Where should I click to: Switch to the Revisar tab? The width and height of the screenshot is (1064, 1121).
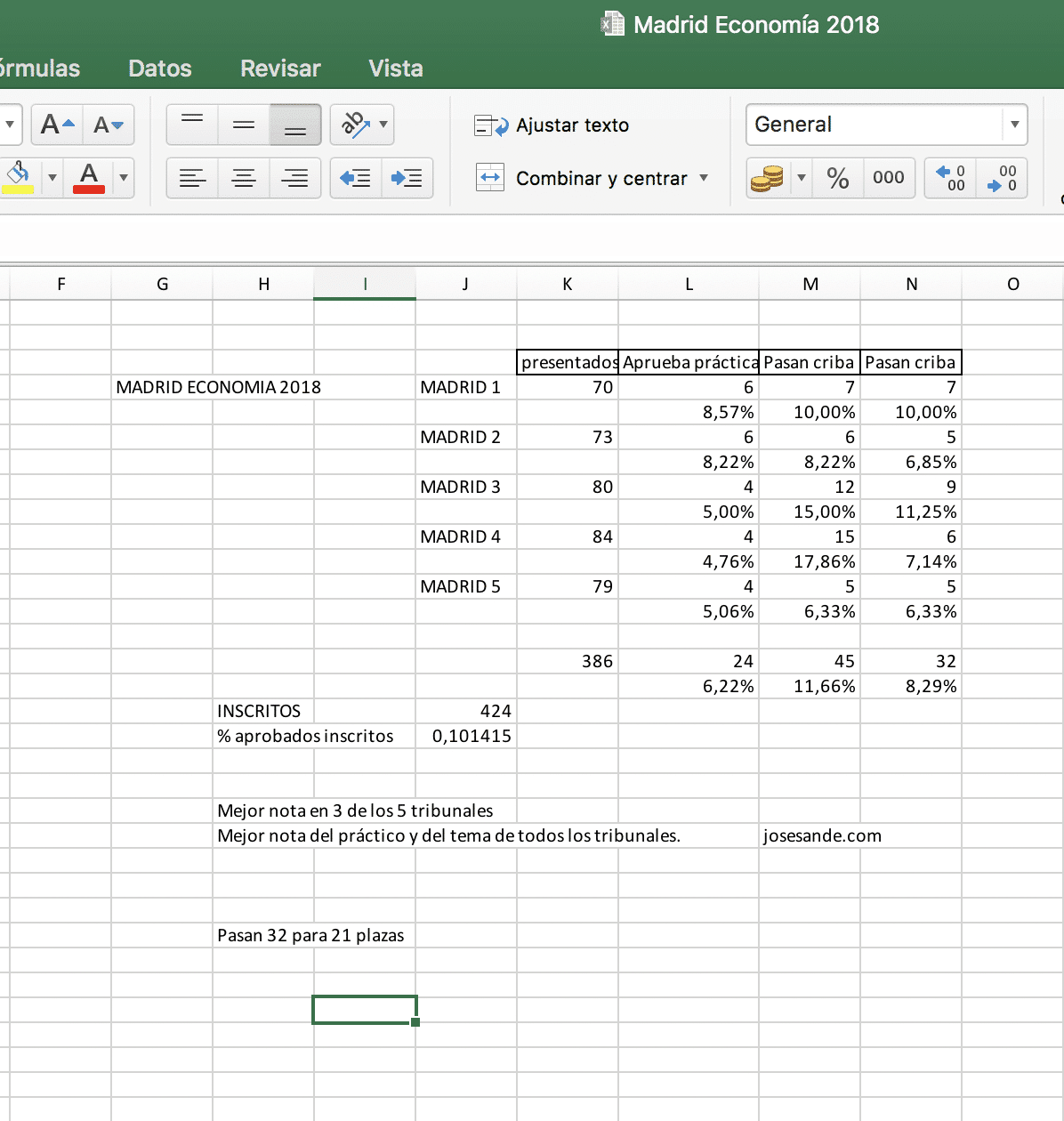[x=280, y=69]
